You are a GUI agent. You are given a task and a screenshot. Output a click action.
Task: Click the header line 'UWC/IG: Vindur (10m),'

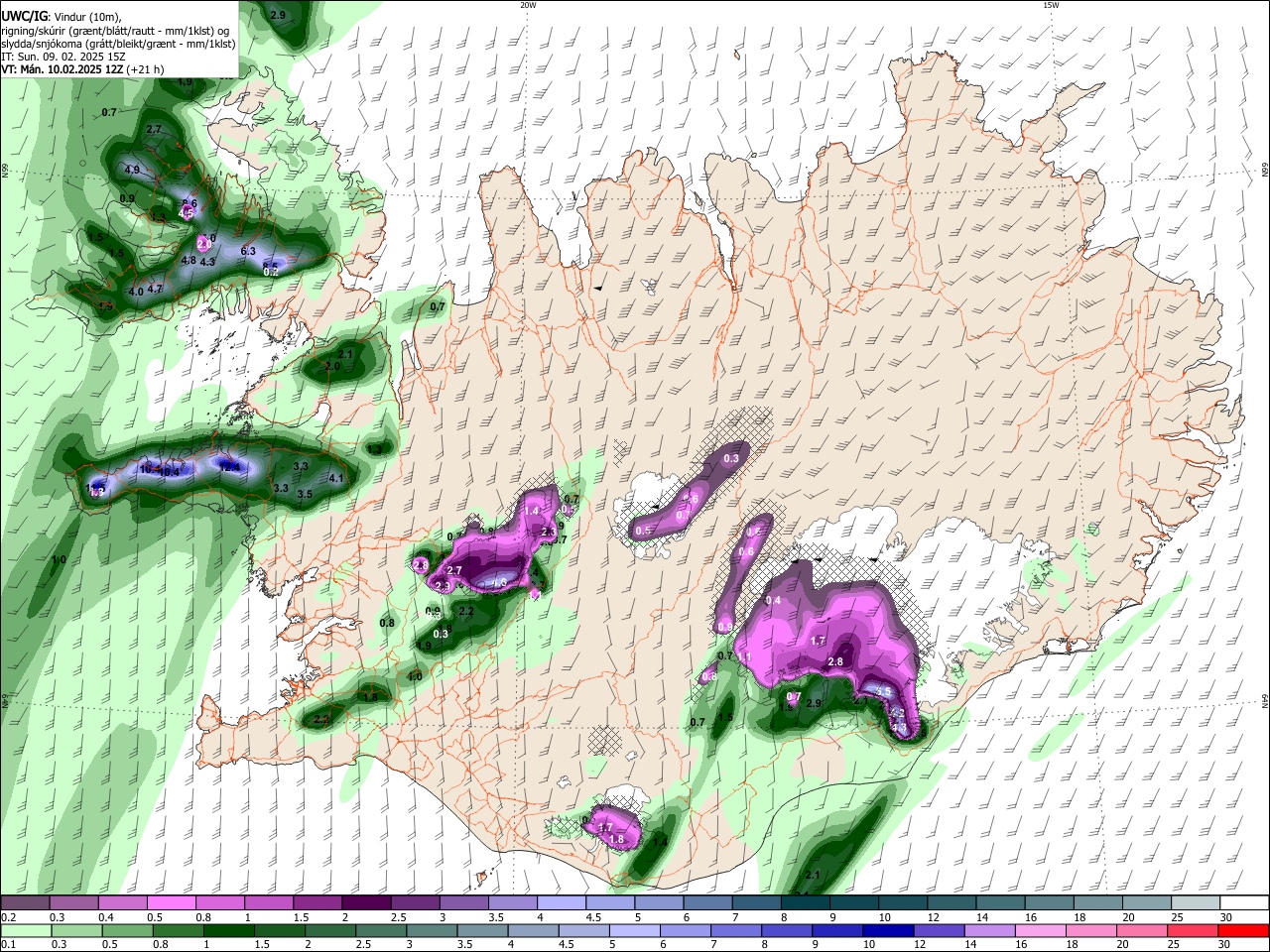62,17
